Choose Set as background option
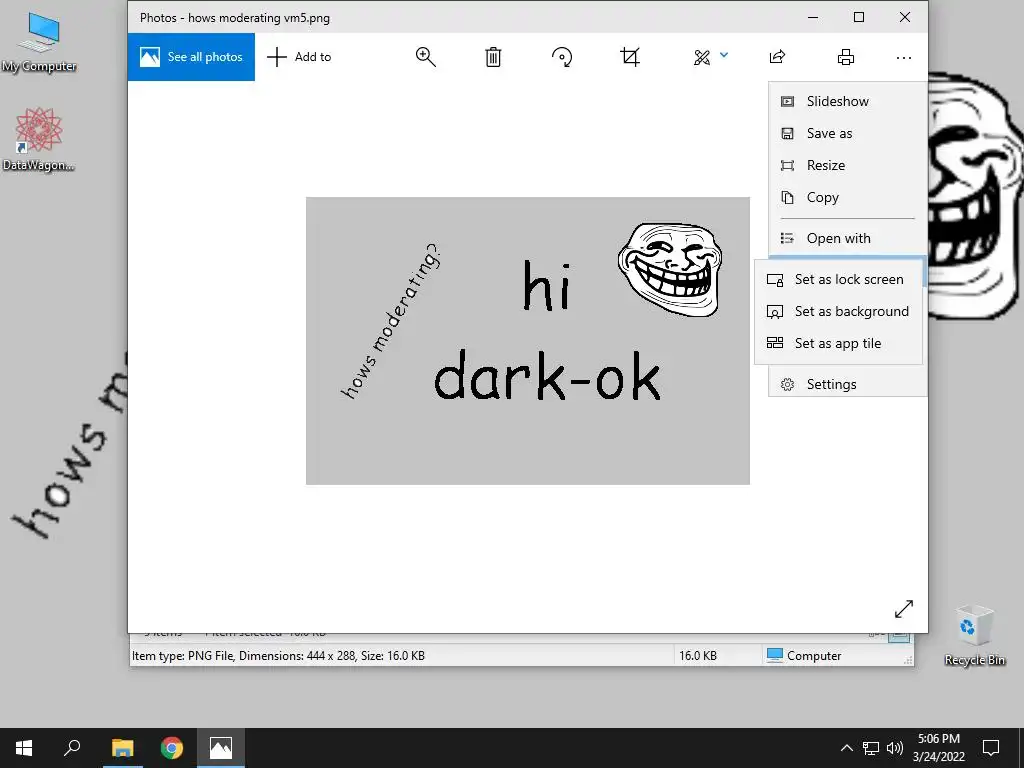 [839, 312]
